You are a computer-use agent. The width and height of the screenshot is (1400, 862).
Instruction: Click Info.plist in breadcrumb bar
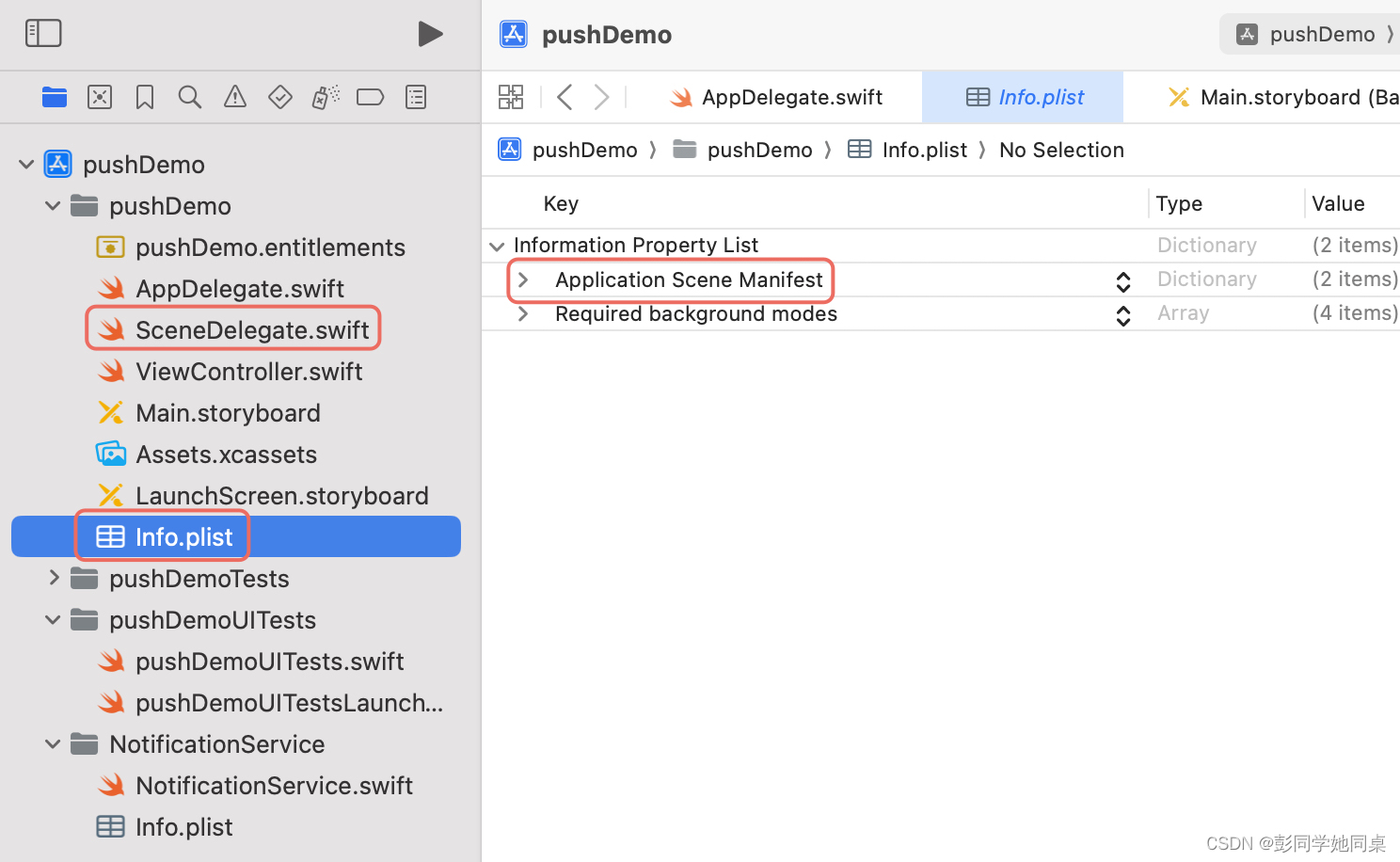pos(907,150)
